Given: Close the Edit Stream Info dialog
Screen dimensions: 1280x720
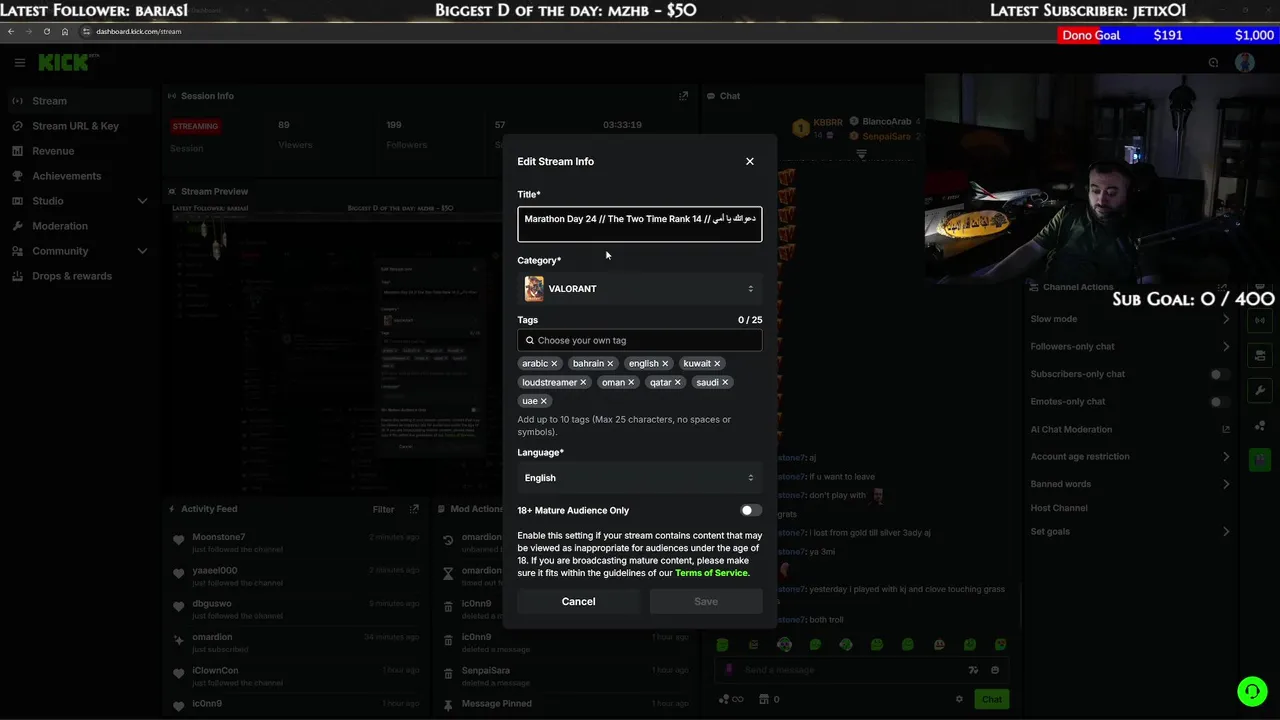Looking at the screenshot, I should [750, 161].
